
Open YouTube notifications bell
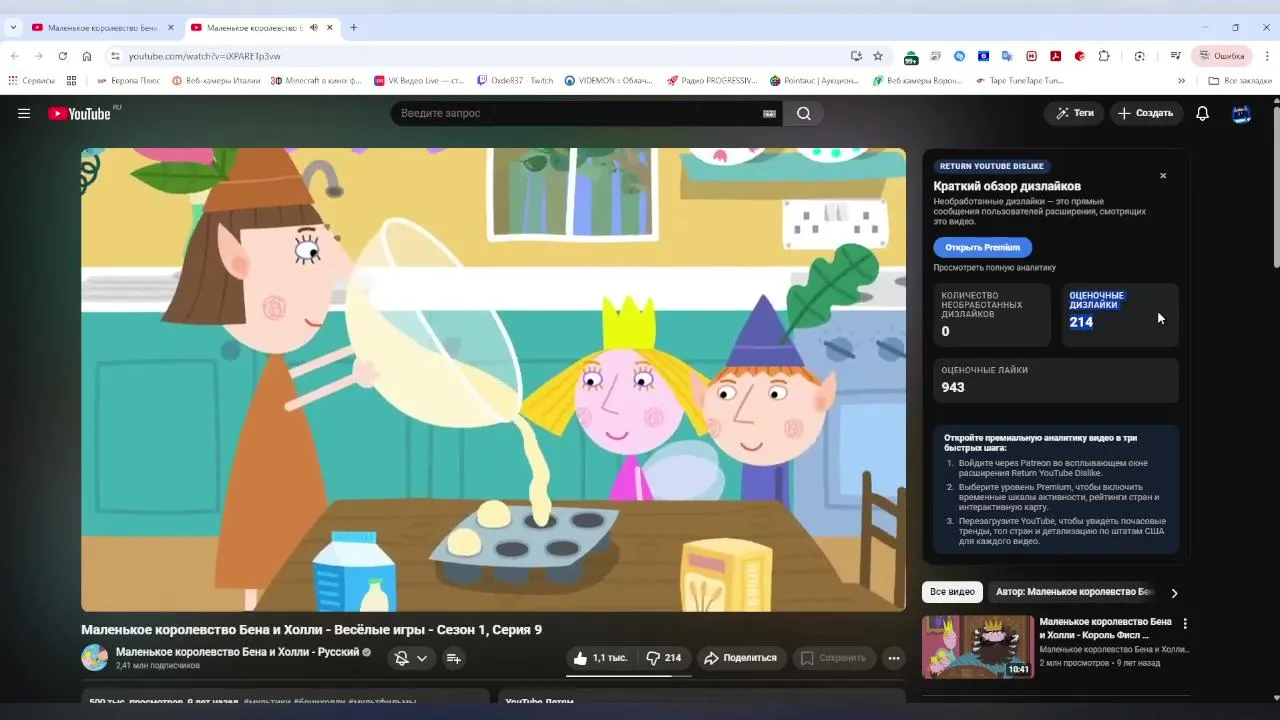(x=1202, y=113)
